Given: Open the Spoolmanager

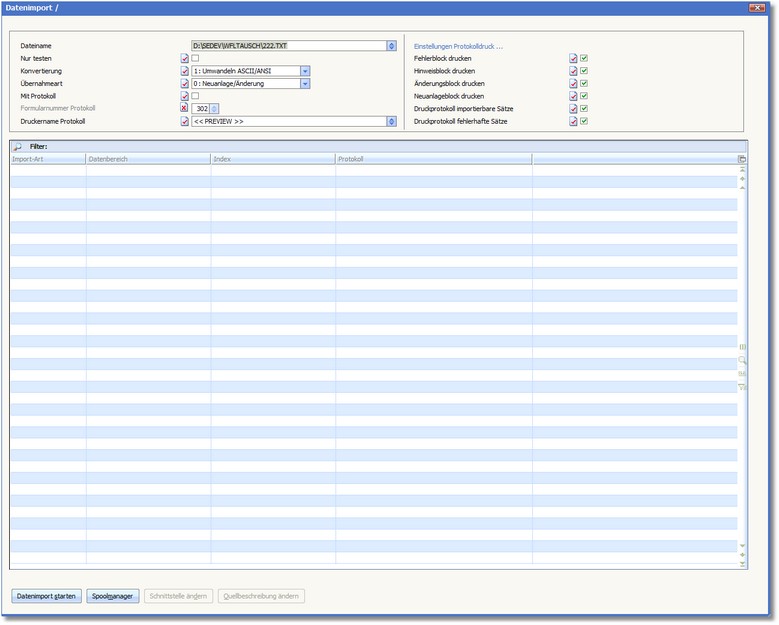Looking at the screenshot, I should click(113, 596).
